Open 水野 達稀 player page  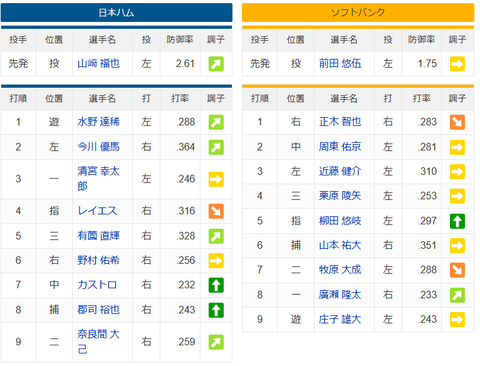click(x=98, y=122)
